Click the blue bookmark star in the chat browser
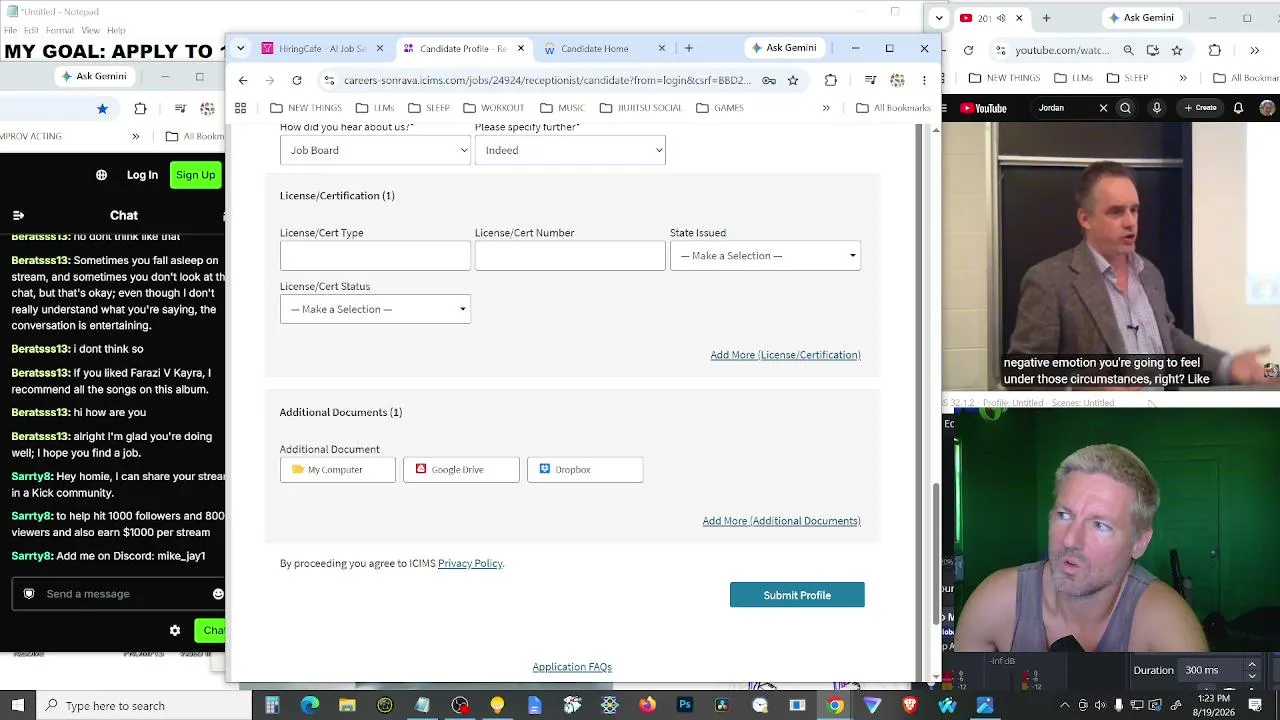 coord(102,108)
